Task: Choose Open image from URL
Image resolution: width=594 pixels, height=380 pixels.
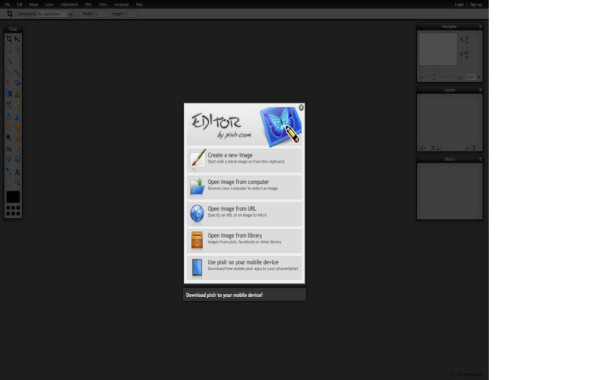Action: tap(245, 213)
